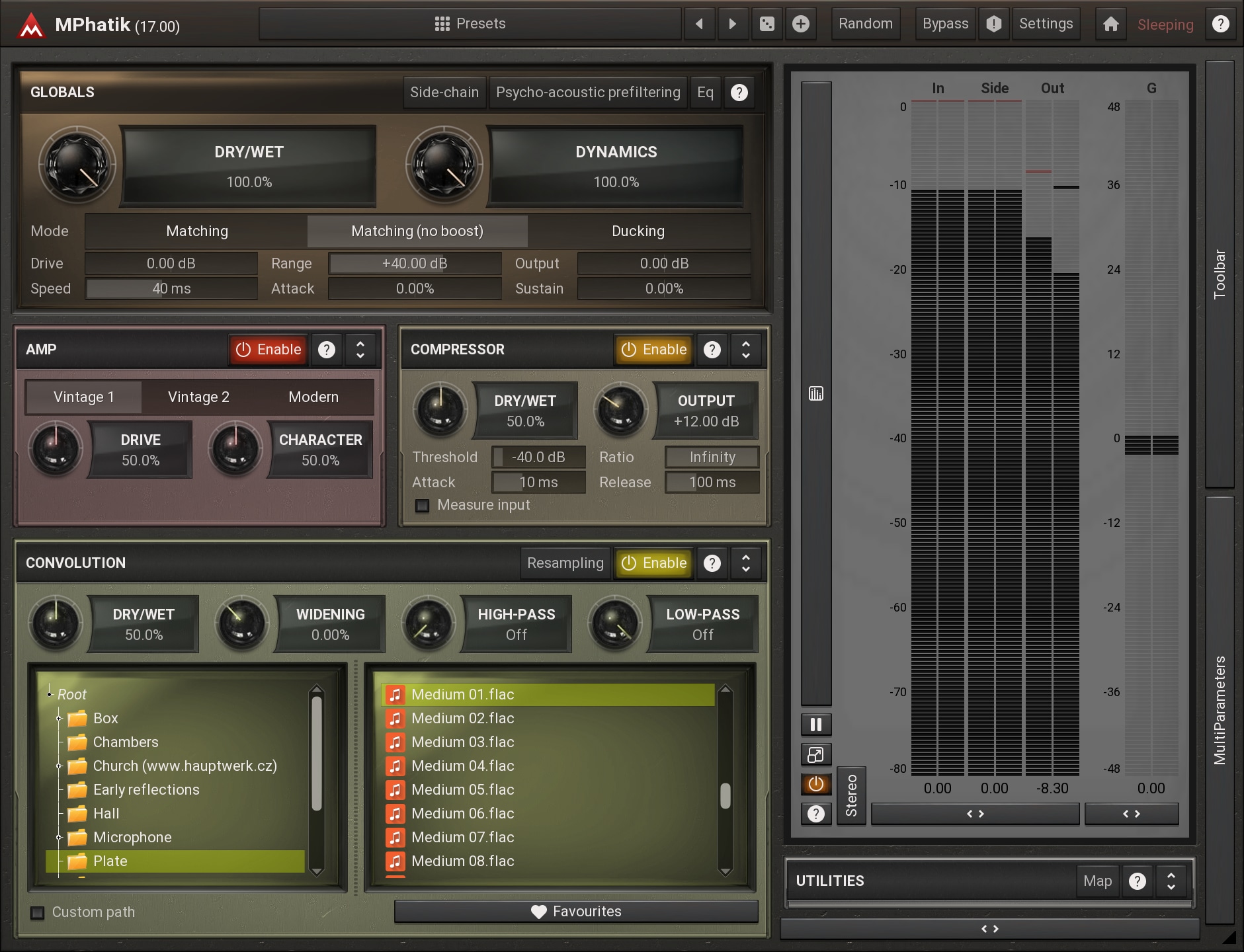This screenshot has width=1244, height=952.
Task: Open the Globals help question icon
Action: click(x=739, y=93)
